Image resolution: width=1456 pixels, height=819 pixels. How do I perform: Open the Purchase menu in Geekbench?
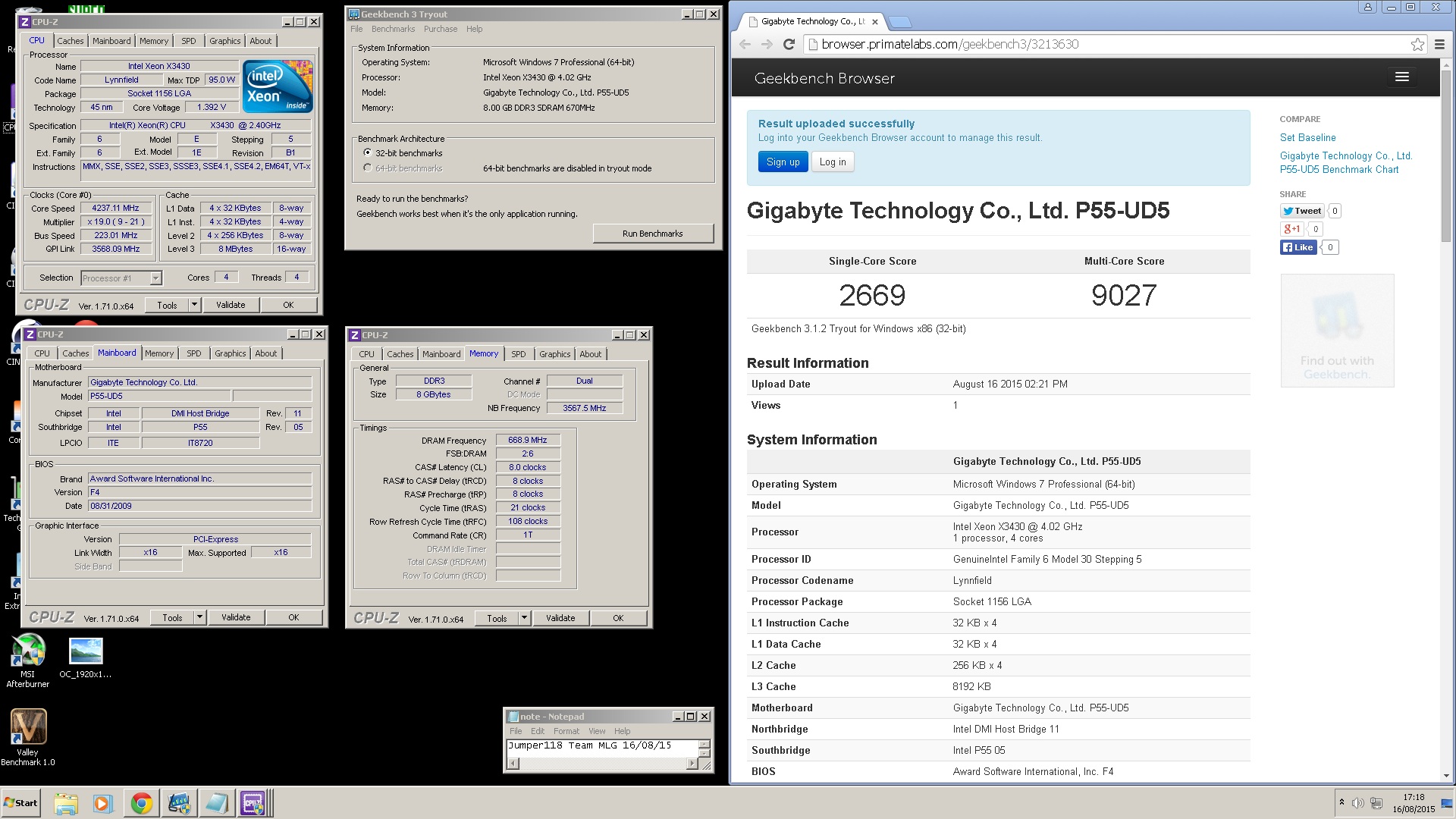441,29
